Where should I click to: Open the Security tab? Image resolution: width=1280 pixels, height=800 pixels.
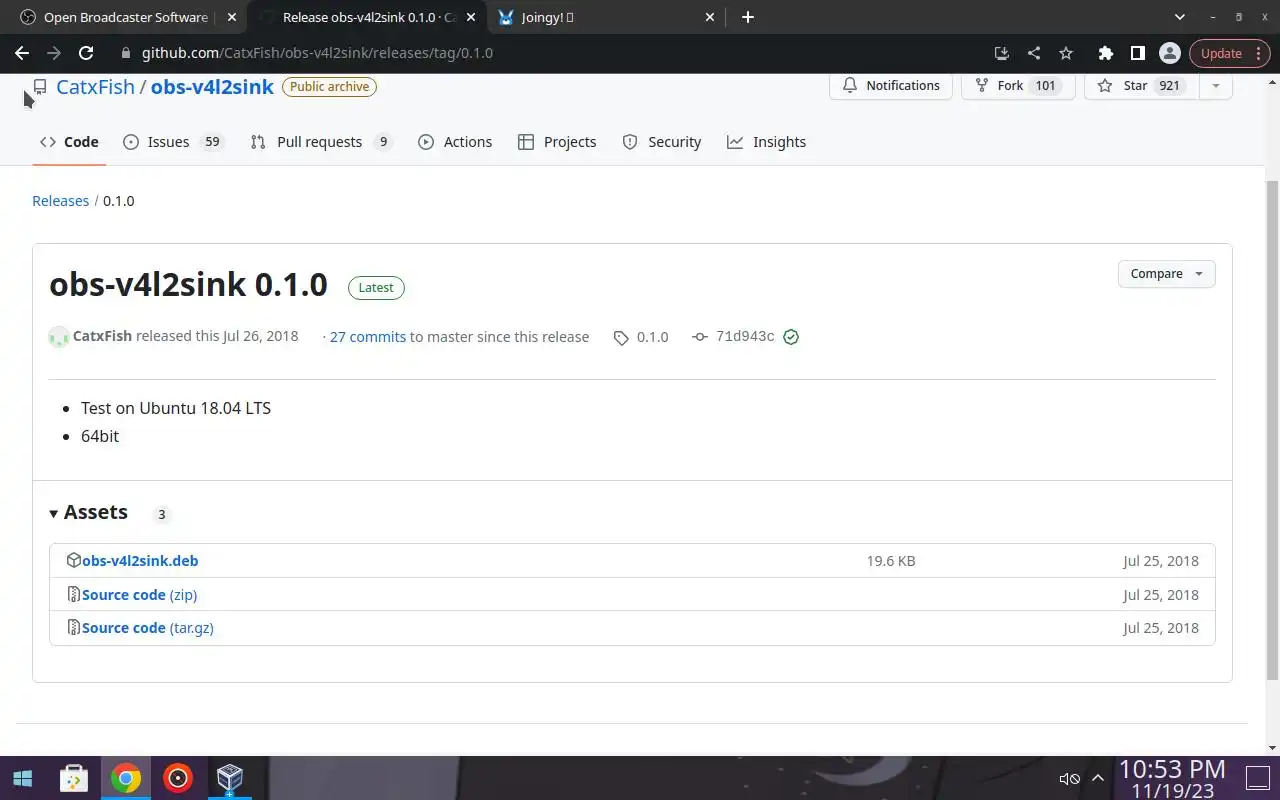coord(662,142)
